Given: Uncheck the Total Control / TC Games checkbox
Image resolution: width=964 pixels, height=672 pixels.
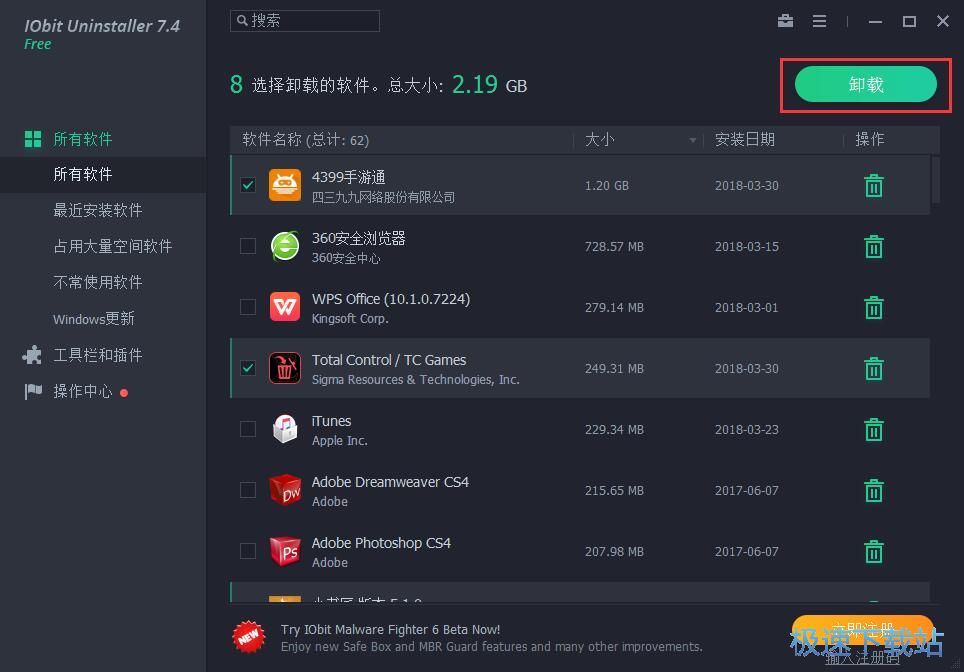Looking at the screenshot, I should click(248, 368).
